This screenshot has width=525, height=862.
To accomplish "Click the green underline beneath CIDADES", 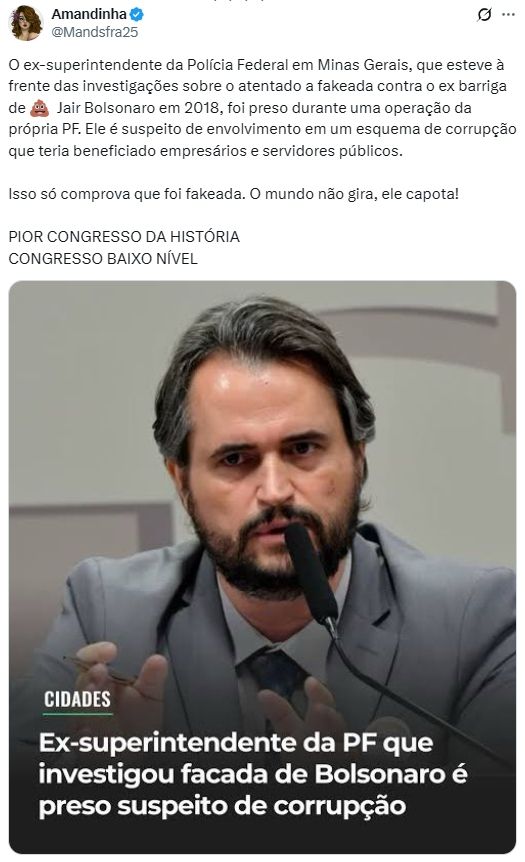I will coord(78,714).
